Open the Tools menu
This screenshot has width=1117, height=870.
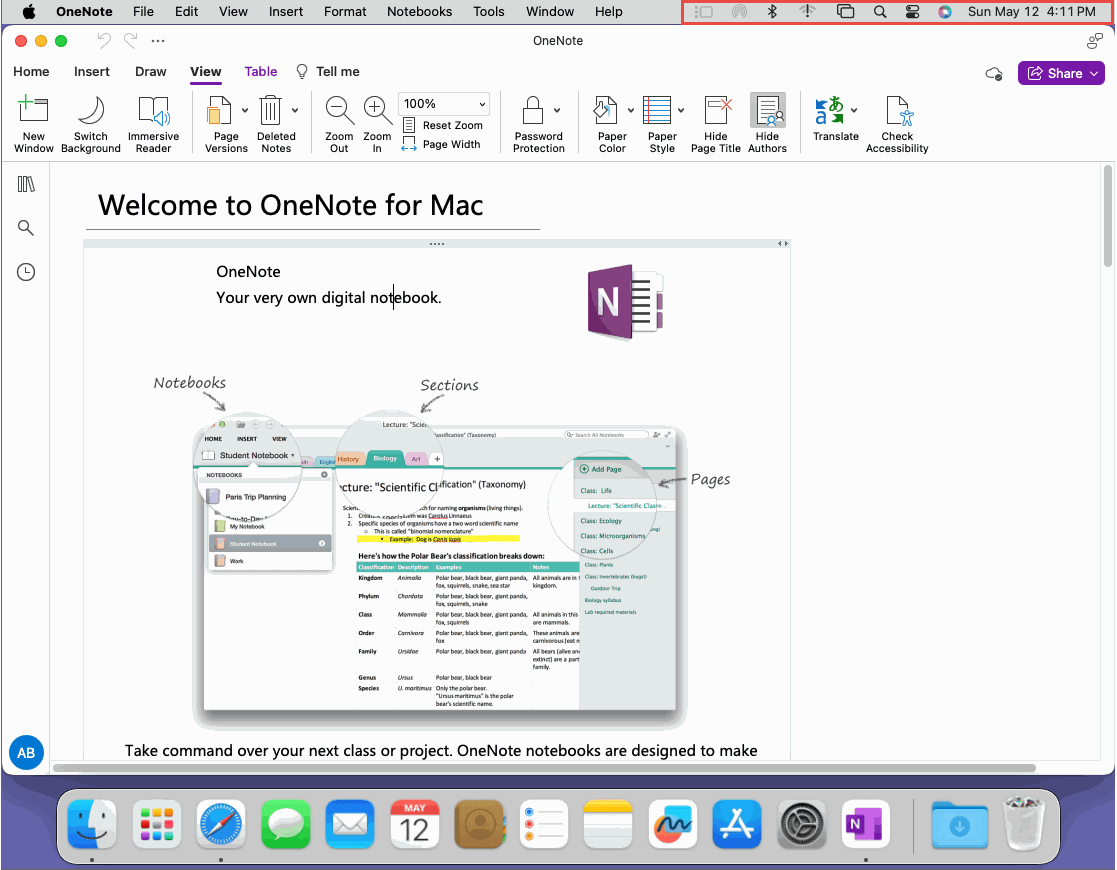[489, 11]
